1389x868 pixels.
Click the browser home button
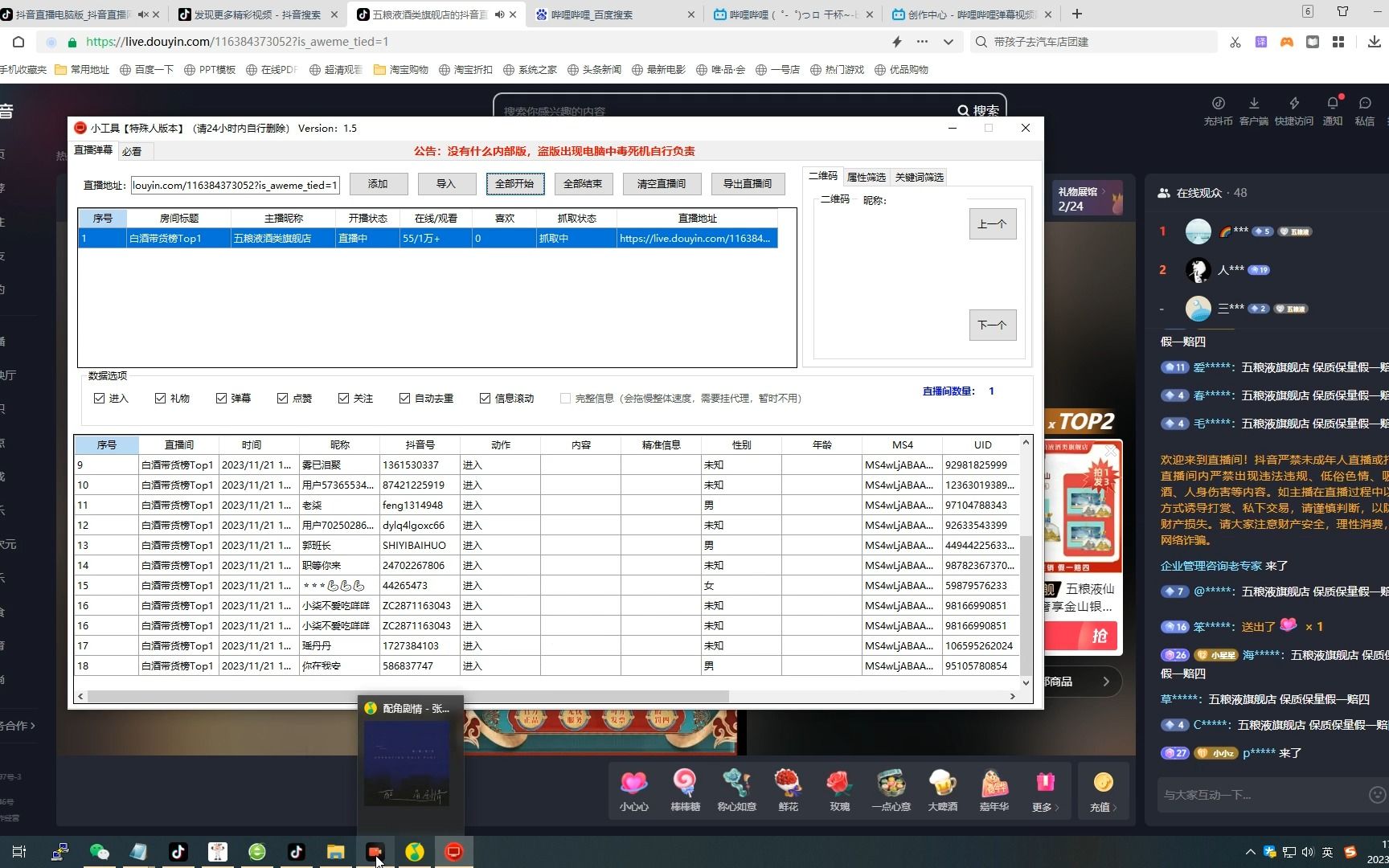[18, 42]
